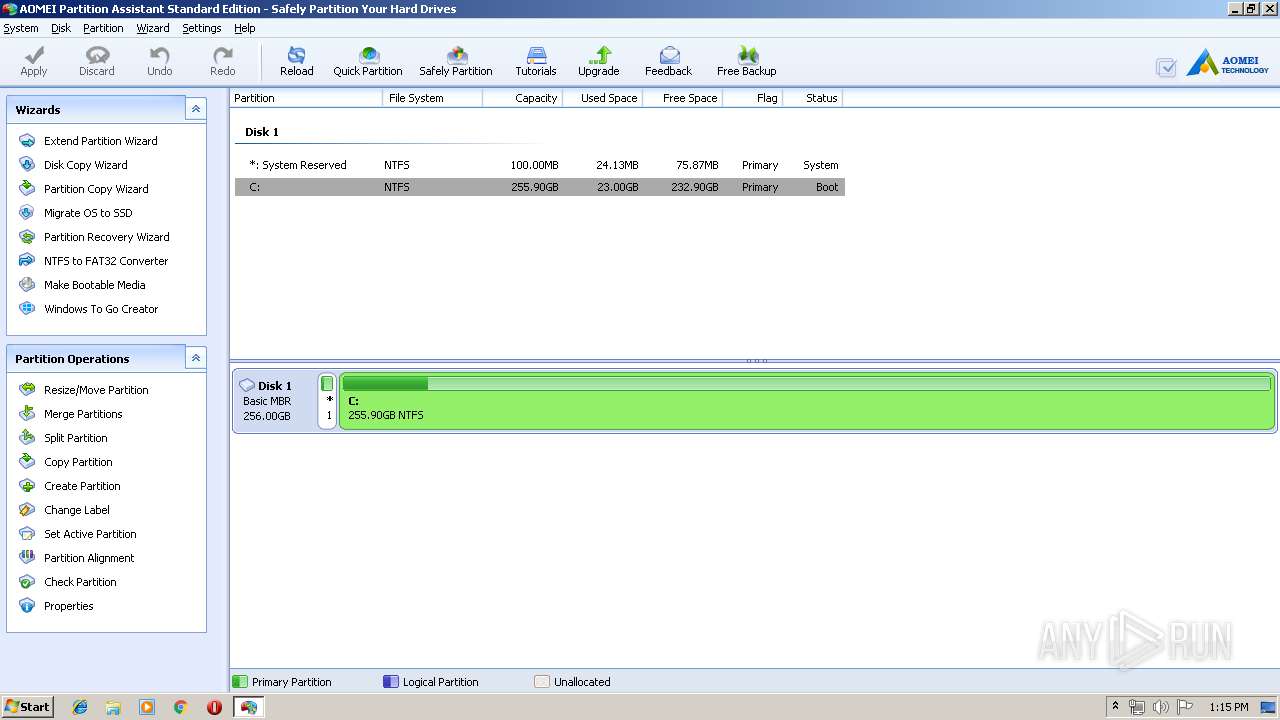Open the NTFS to FAT32 Converter
This screenshot has width=1280, height=720.
click(106, 261)
